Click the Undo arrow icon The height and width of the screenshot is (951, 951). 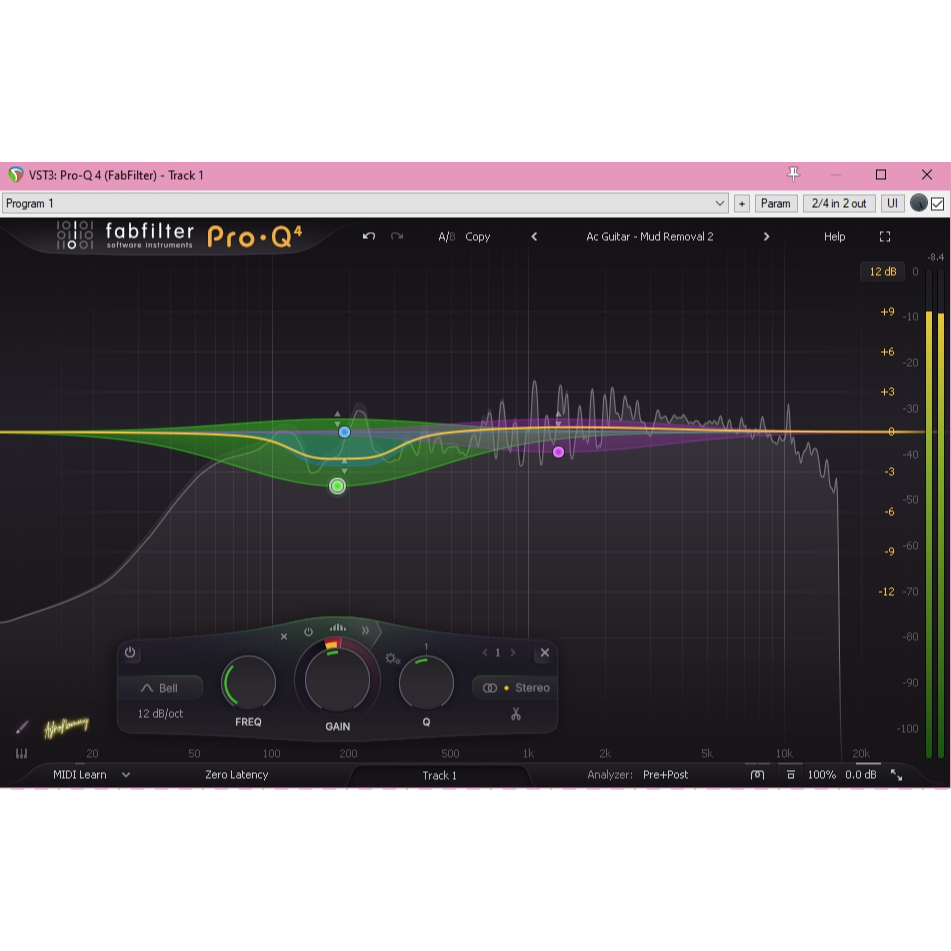coord(369,237)
